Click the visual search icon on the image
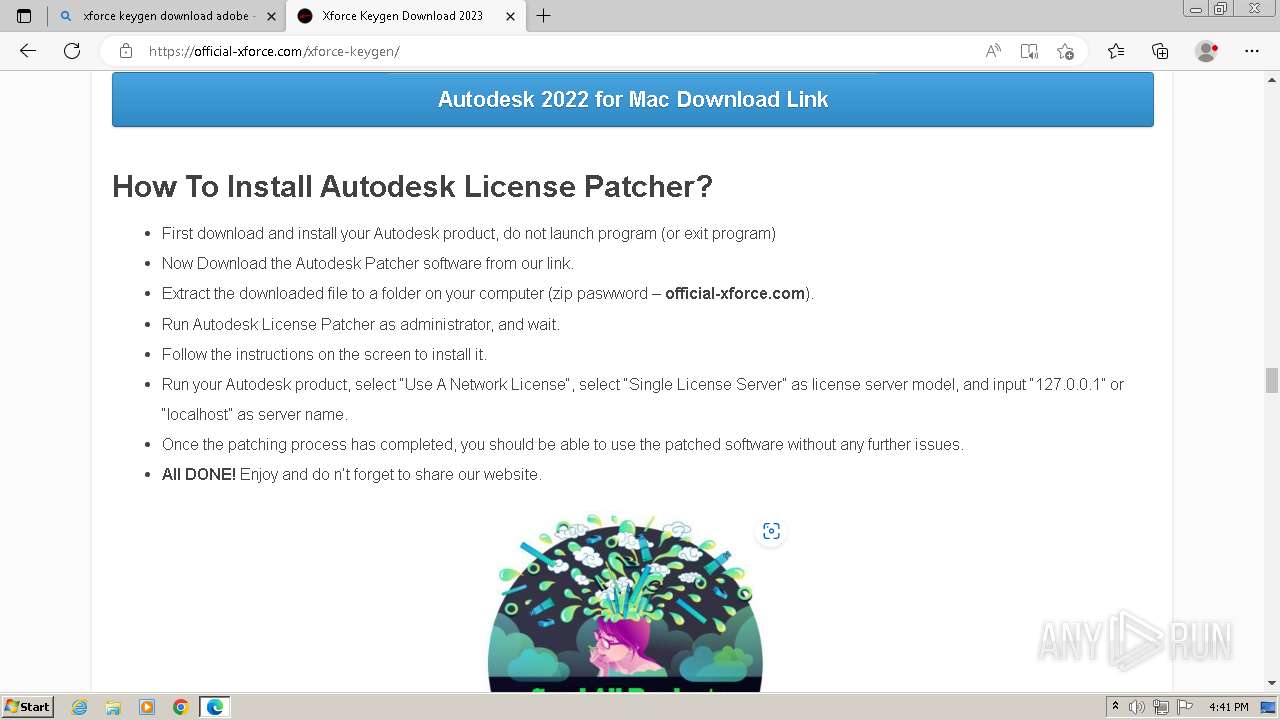Viewport: 1280px width, 720px height. coord(771,531)
